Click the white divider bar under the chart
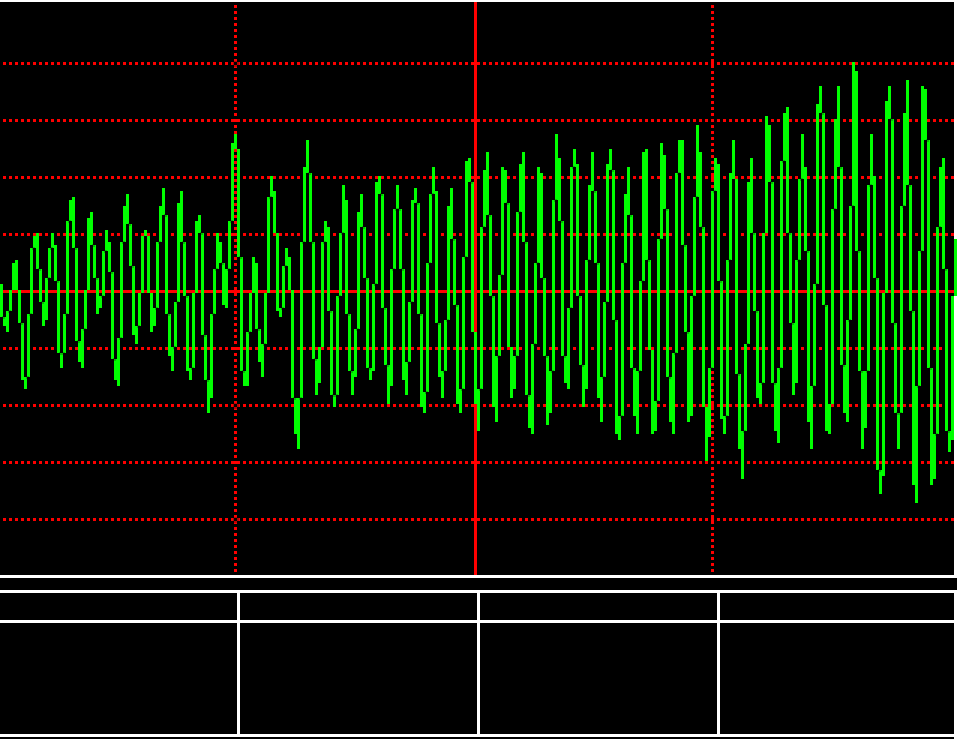The height and width of the screenshot is (739, 957). pos(478,577)
